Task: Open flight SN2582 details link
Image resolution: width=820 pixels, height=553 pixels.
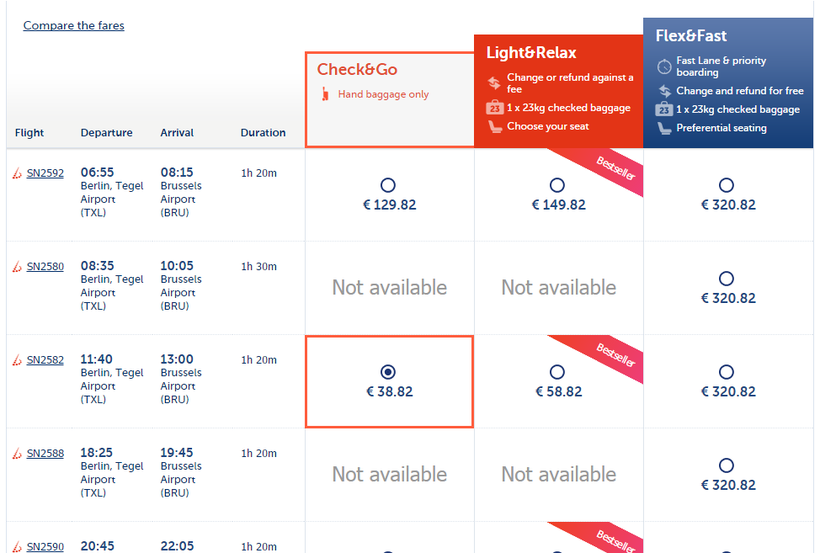Action: click(x=45, y=360)
